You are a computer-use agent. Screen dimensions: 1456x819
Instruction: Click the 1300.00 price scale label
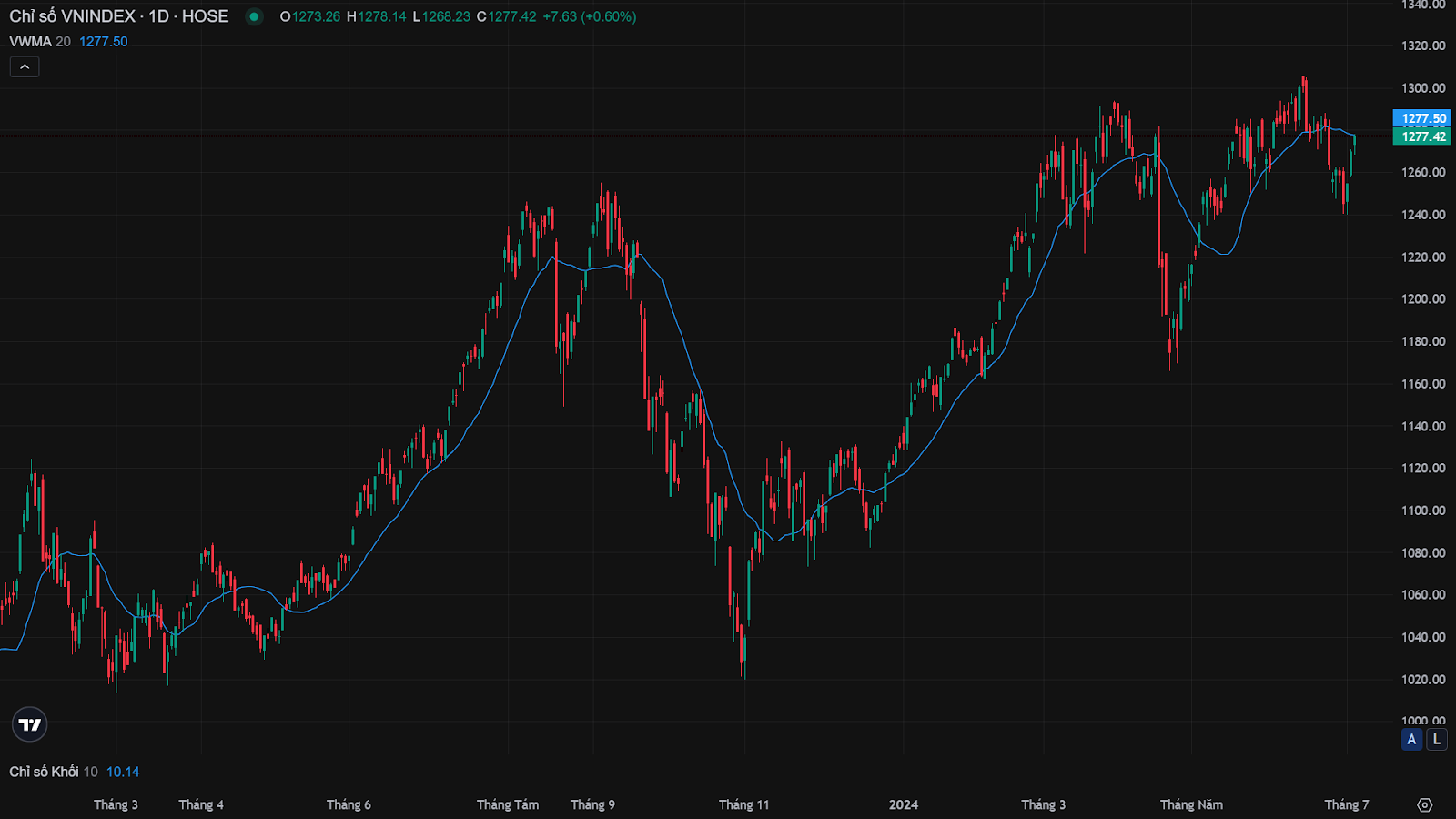pyautogui.click(x=1423, y=88)
